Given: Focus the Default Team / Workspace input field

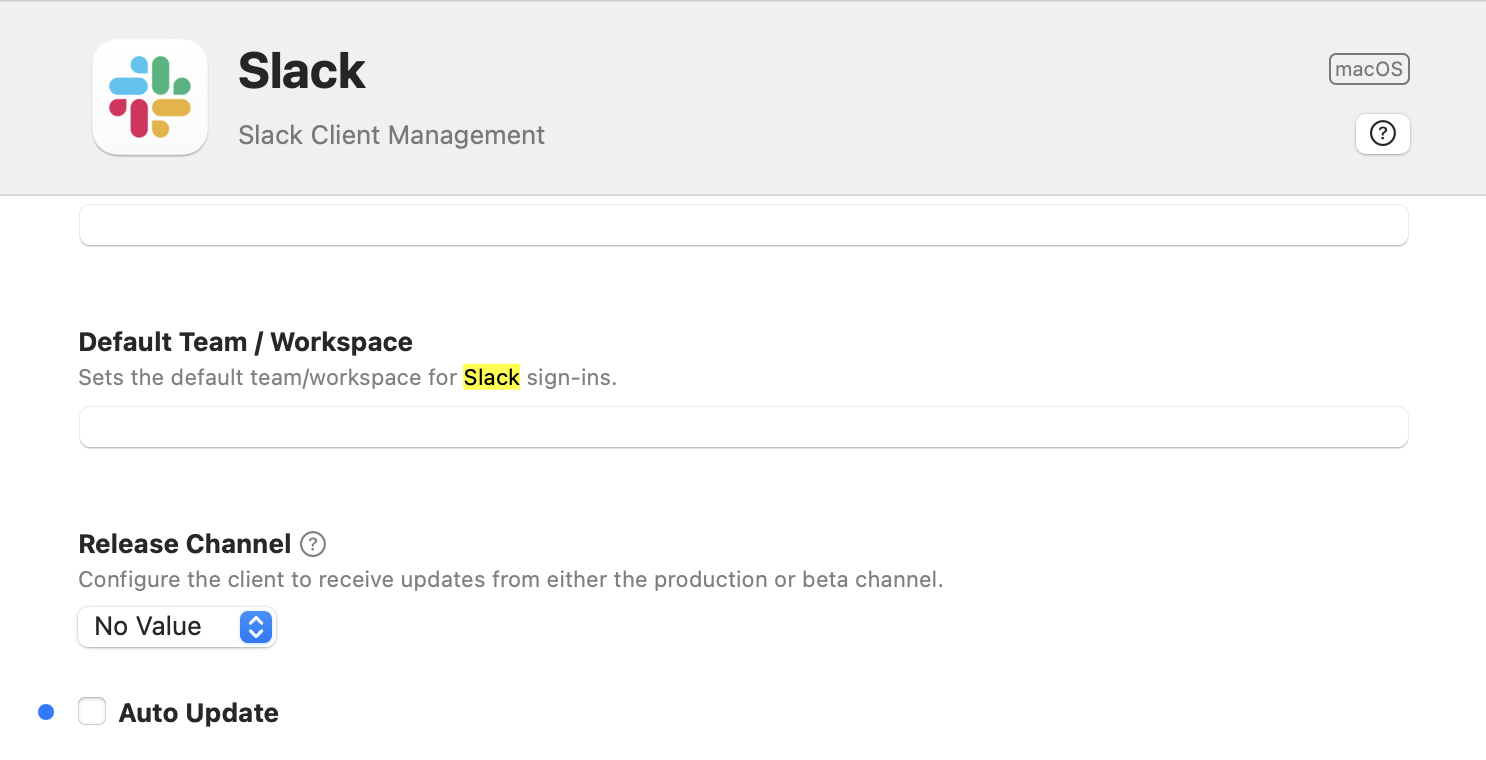Looking at the screenshot, I should pyautogui.click(x=743, y=427).
